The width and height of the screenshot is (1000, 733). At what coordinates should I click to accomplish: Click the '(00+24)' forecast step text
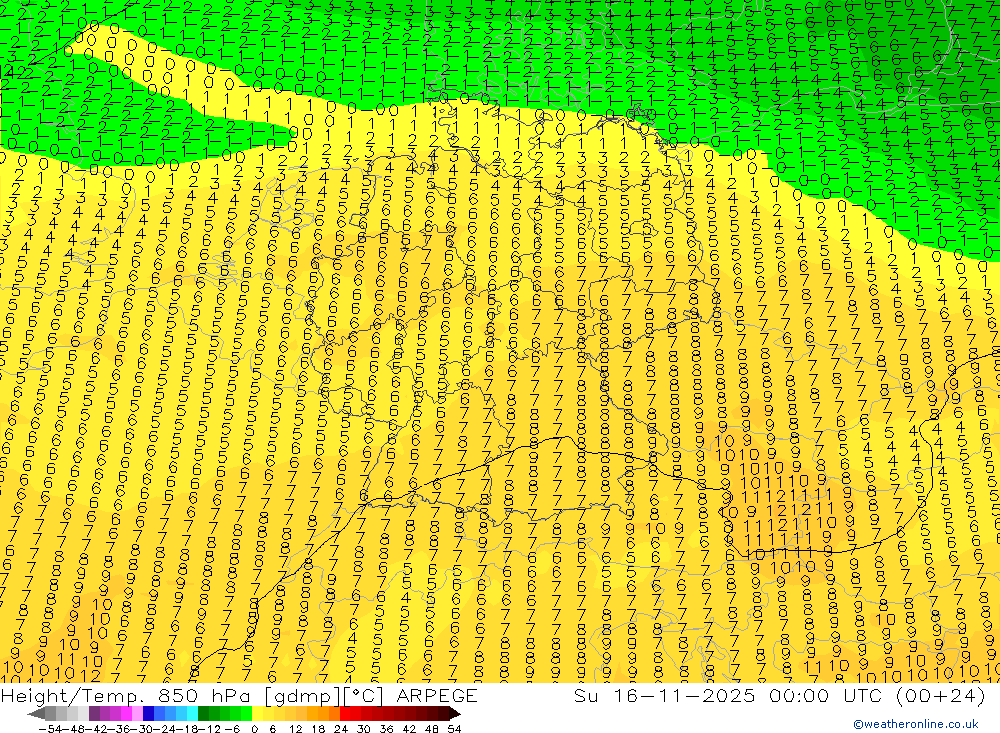tap(940, 695)
